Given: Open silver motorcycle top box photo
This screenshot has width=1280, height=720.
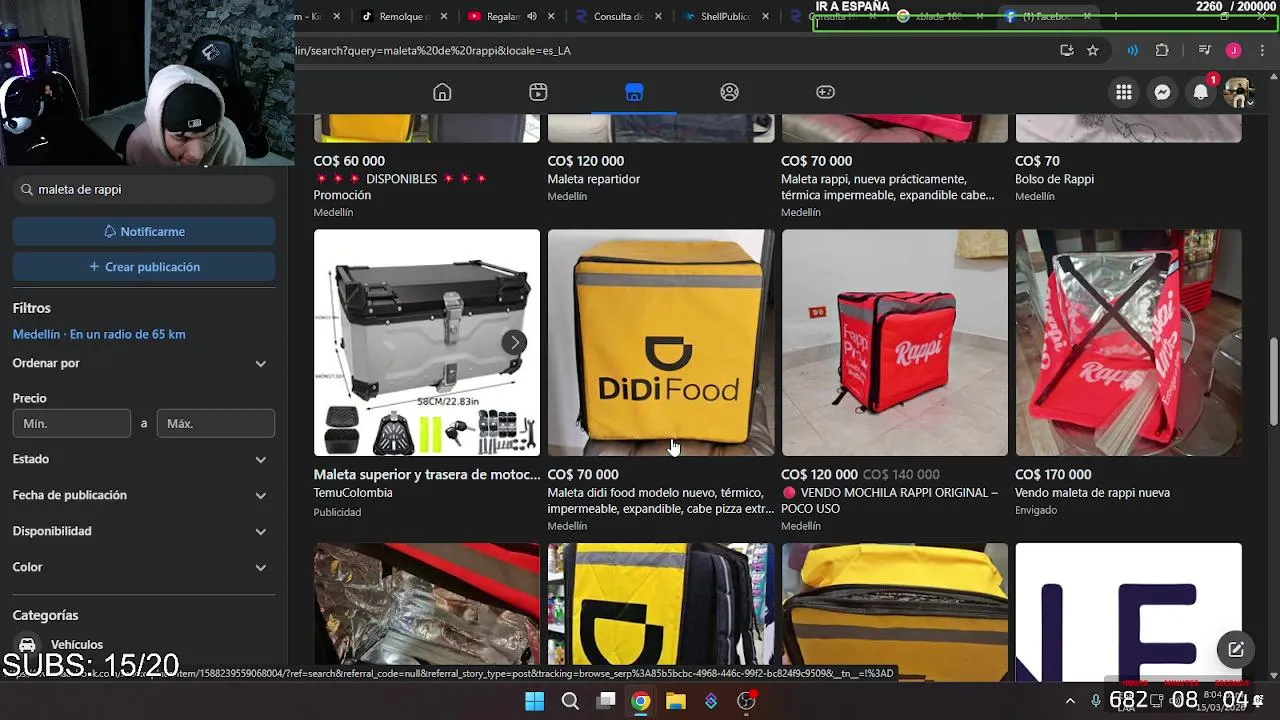Looking at the screenshot, I should point(427,343).
